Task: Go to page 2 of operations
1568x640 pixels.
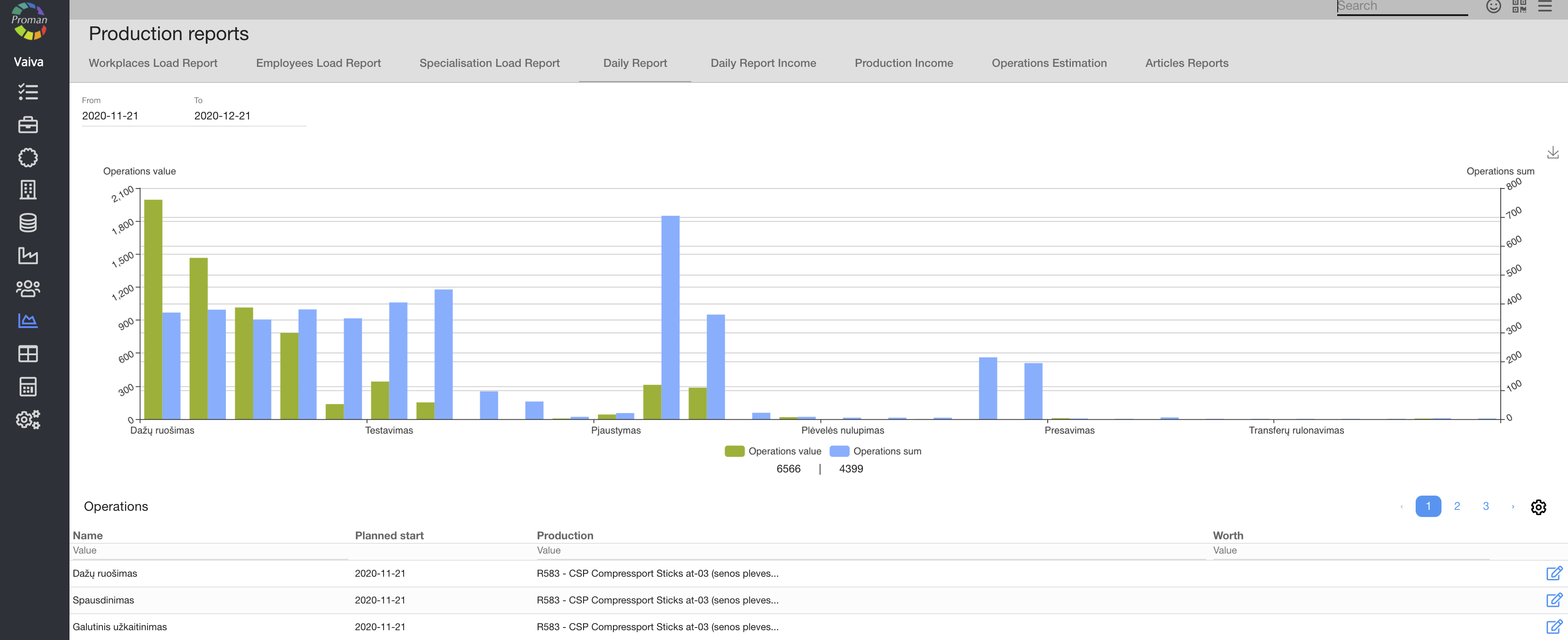Action: click(x=1457, y=506)
